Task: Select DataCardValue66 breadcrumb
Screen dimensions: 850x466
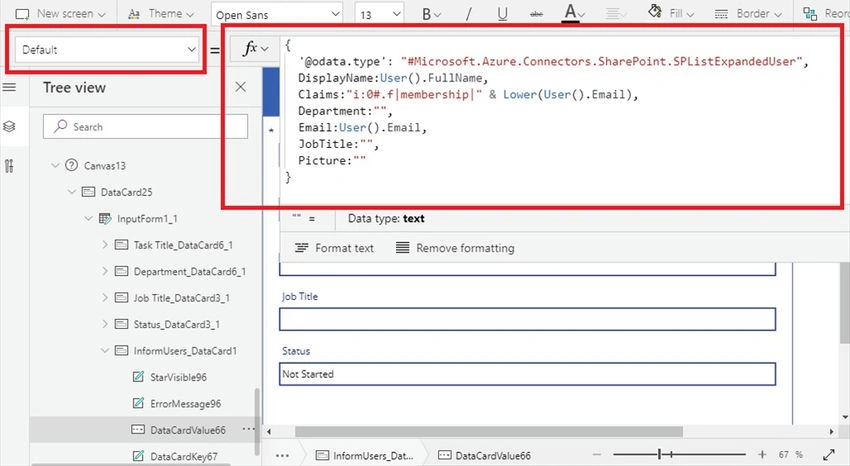Action: pos(485,456)
